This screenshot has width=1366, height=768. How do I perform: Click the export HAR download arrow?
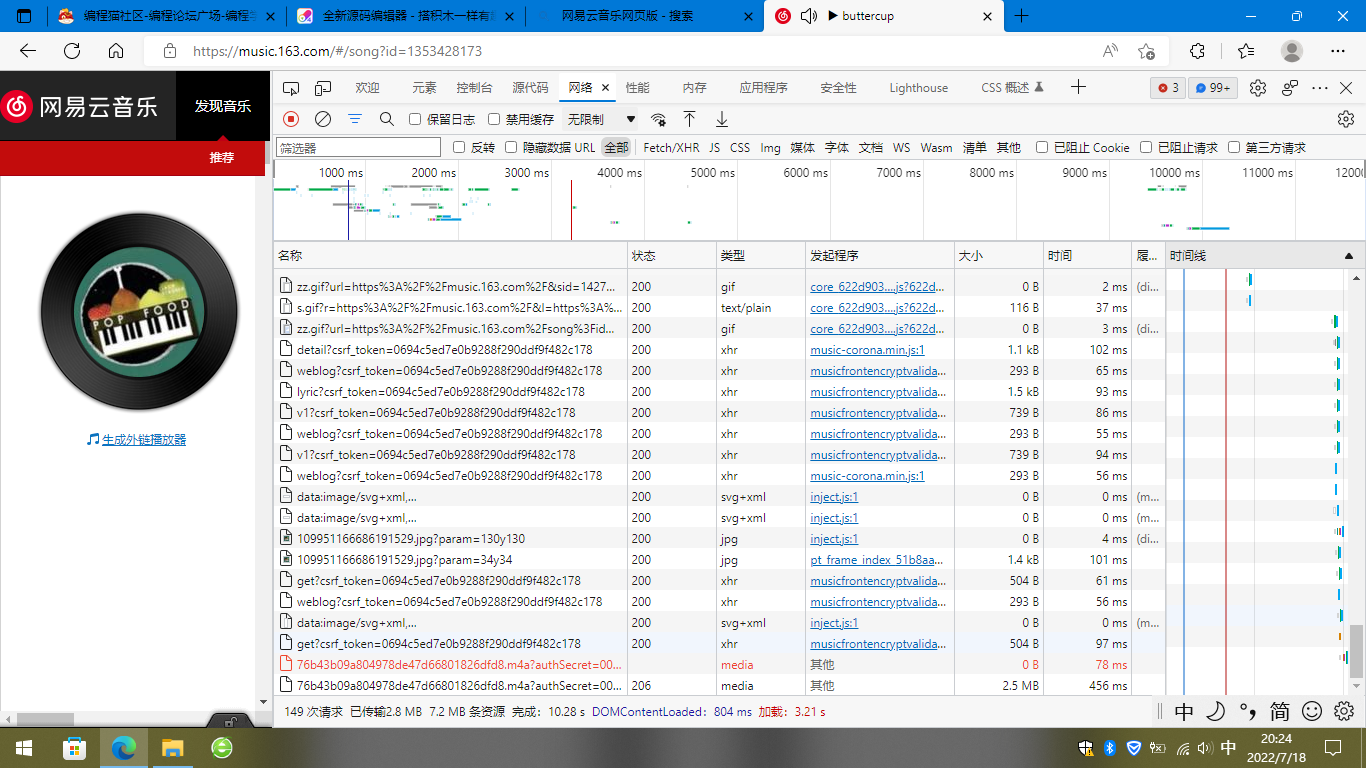[721, 119]
